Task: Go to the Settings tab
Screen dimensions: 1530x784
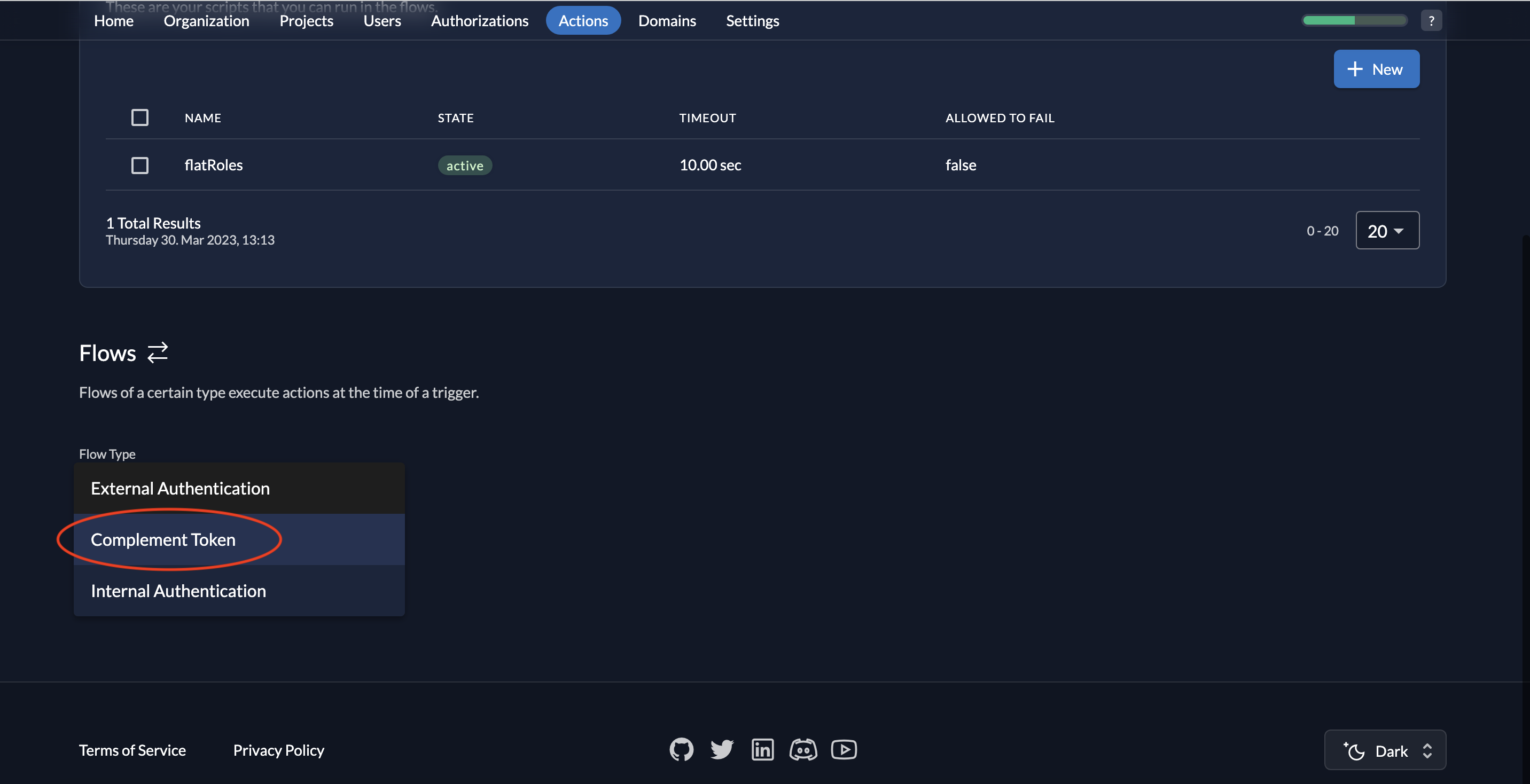Action: 753,20
